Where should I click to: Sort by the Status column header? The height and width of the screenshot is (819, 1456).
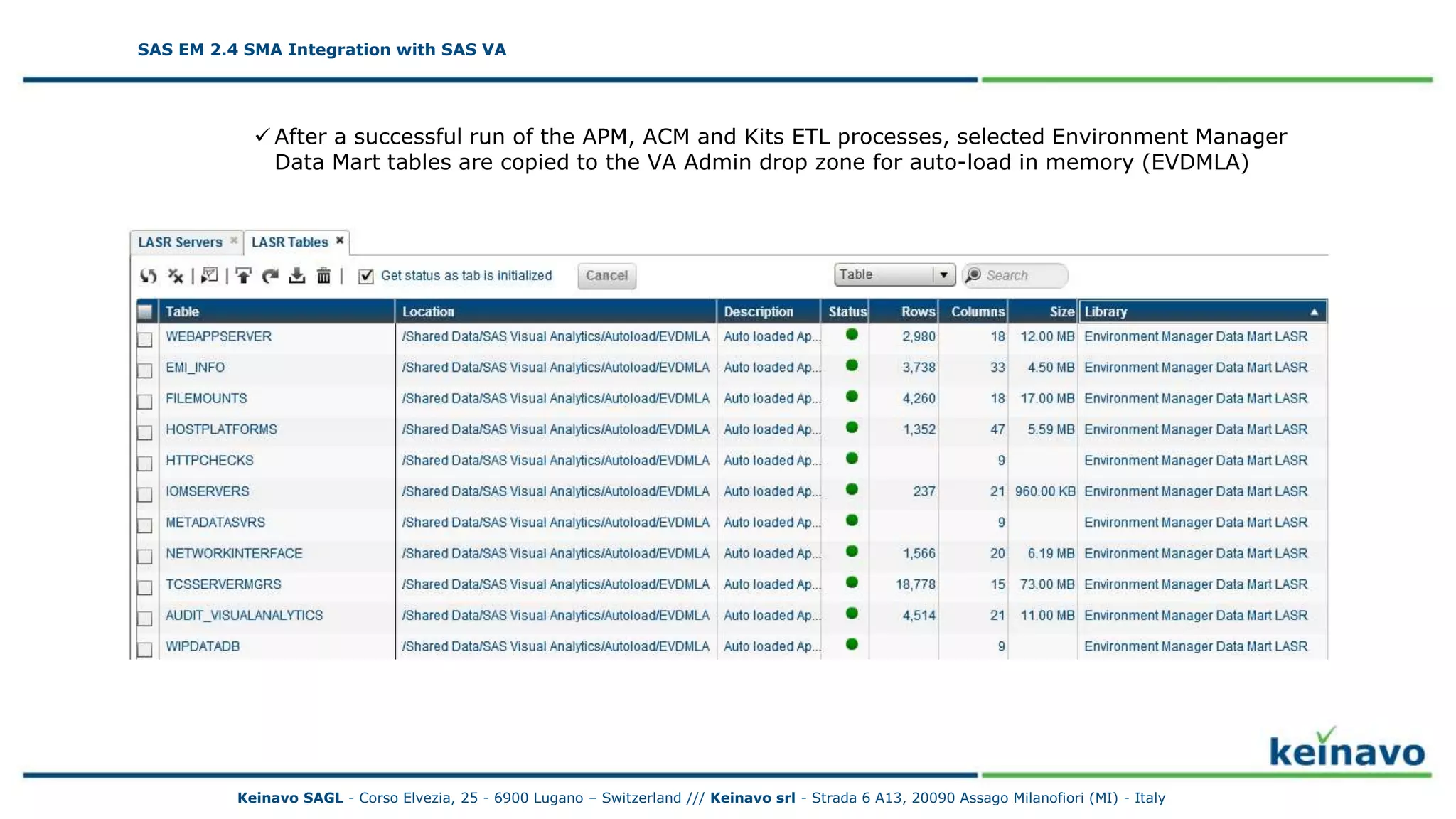coord(845,311)
